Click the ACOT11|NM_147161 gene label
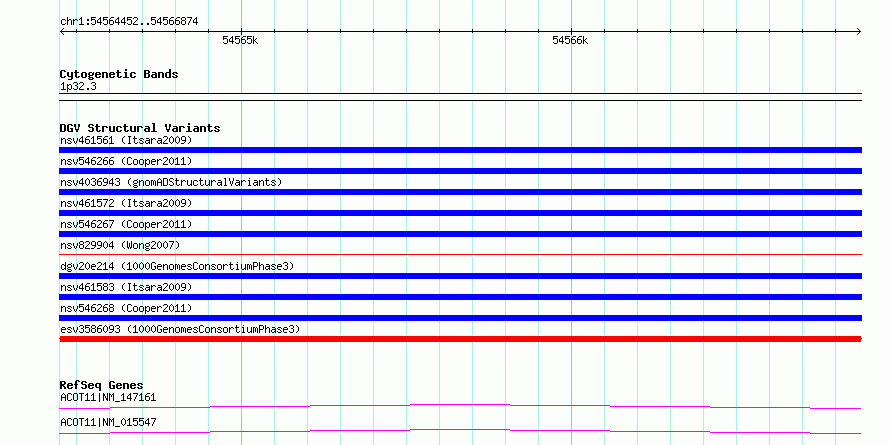Image resolution: width=890 pixels, height=445 pixels. [108, 397]
